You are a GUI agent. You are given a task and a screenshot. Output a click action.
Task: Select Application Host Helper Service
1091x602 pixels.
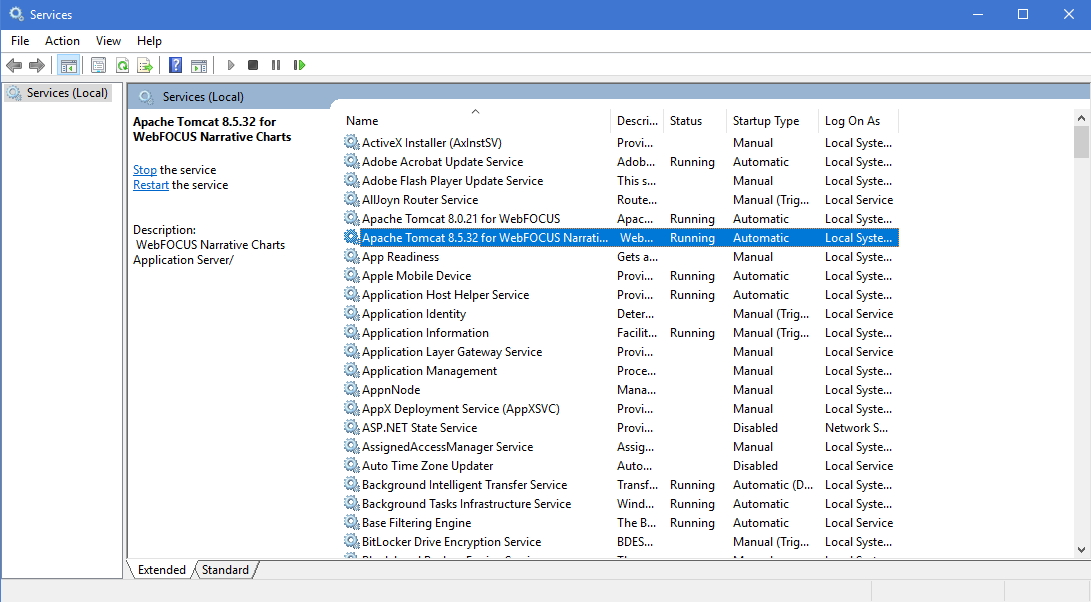click(x=445, y=295)
